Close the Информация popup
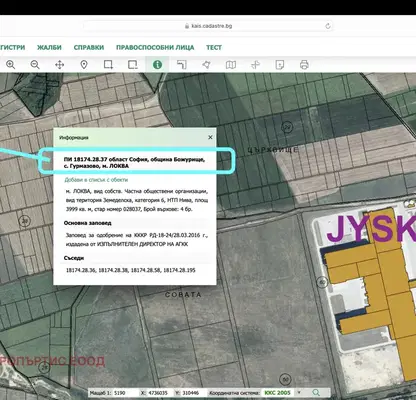The image size is (416, 400). click(210, 137)
